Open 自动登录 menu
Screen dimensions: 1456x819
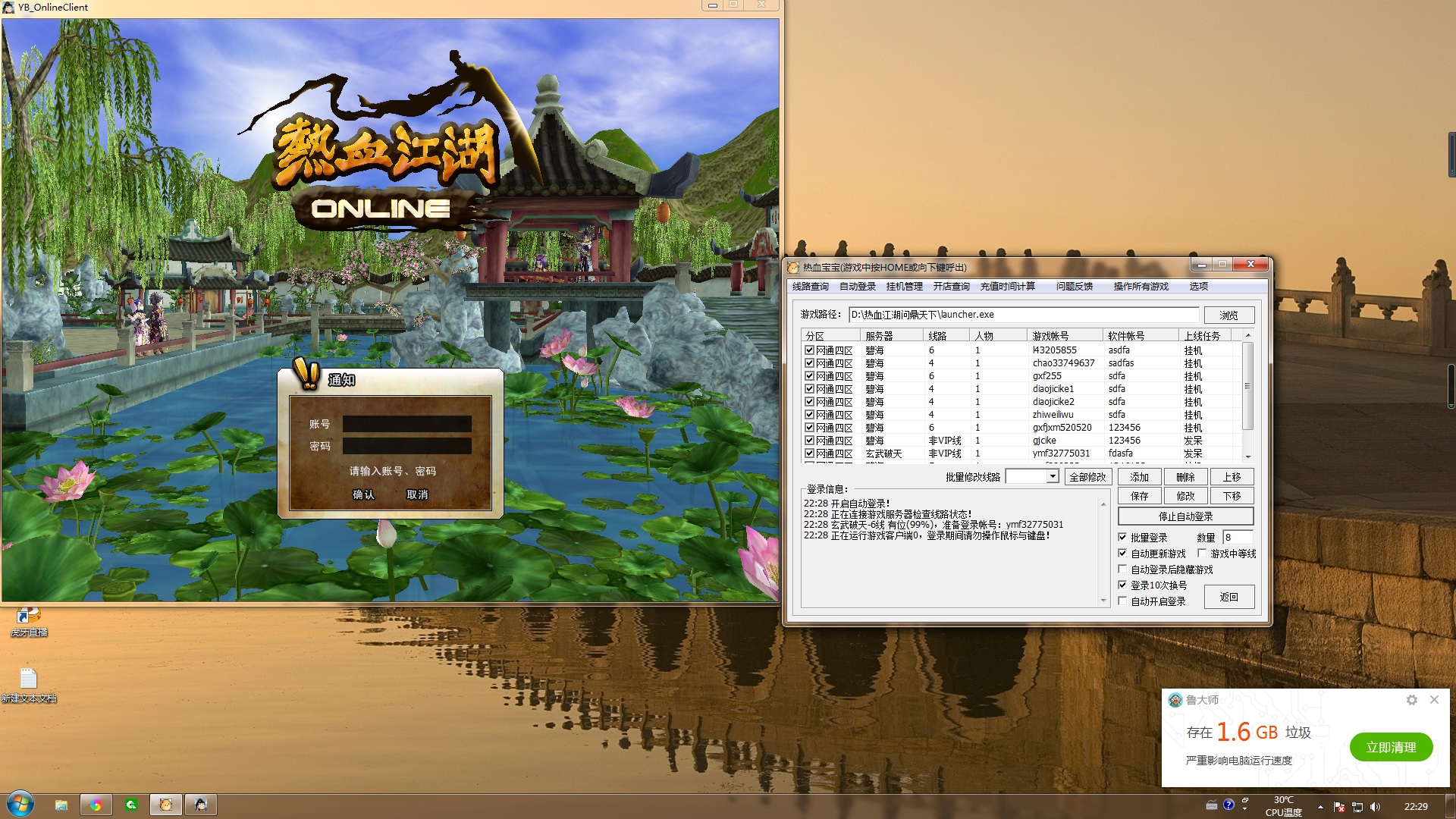coord(858,287)
